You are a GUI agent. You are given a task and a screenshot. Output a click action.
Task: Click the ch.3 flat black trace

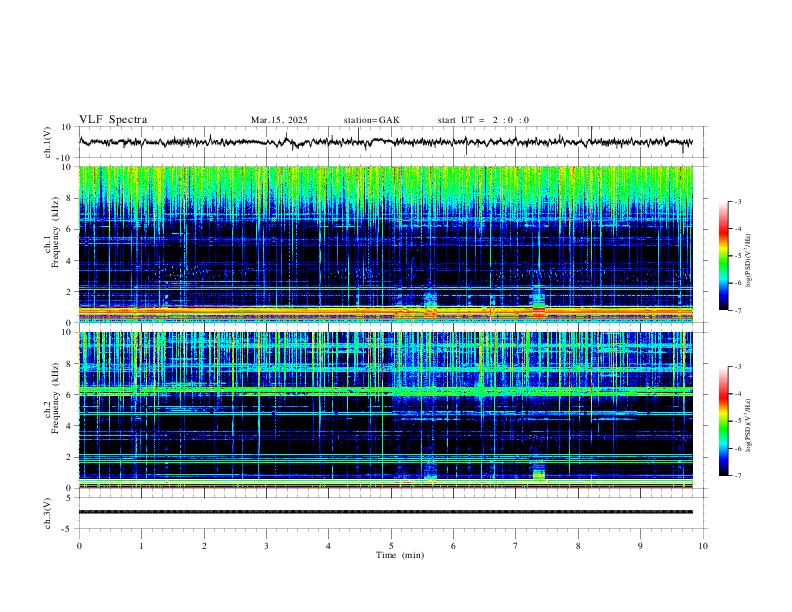386,512
